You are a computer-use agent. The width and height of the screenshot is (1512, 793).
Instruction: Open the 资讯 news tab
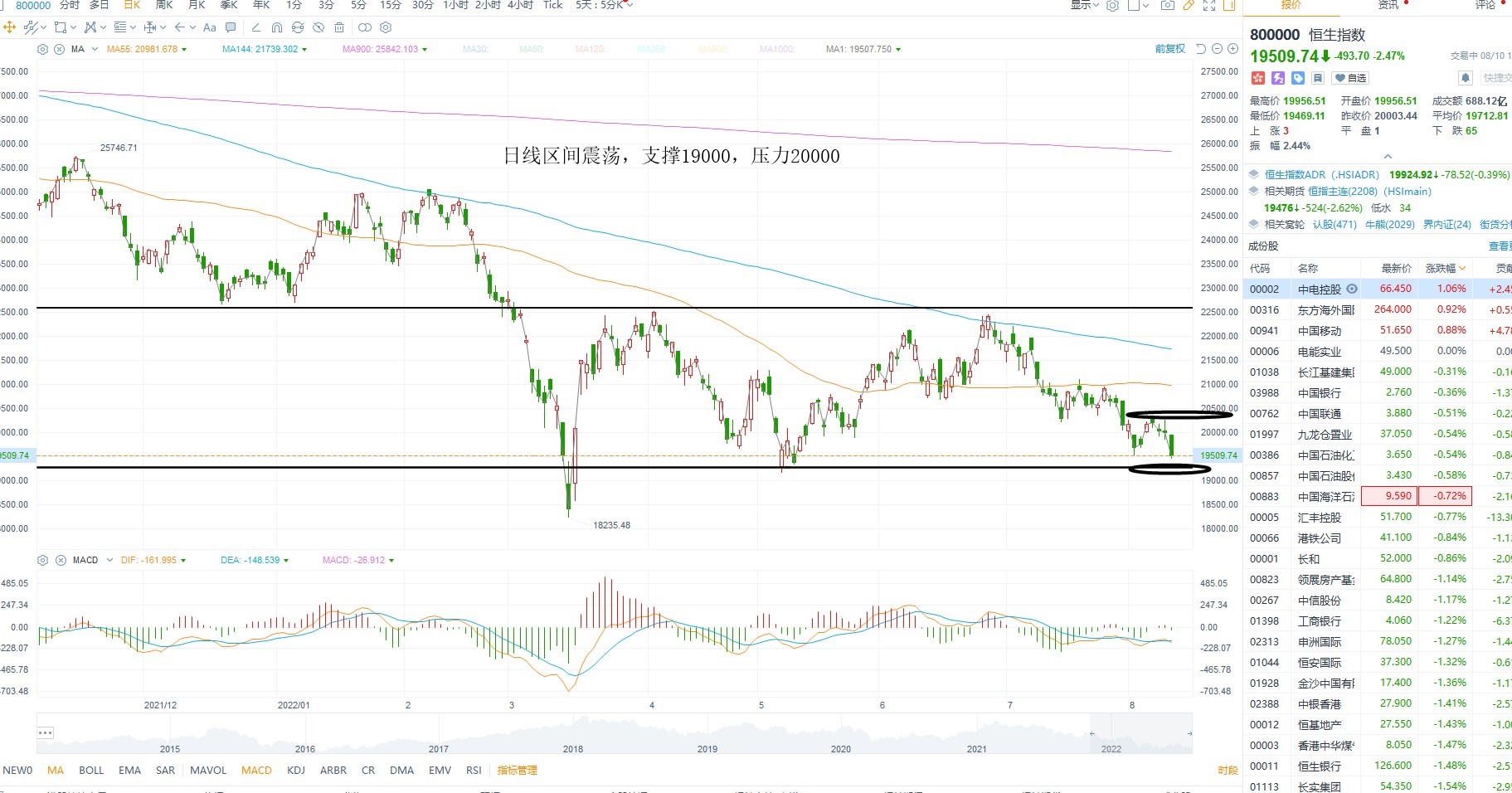(x=1388, y=5)
